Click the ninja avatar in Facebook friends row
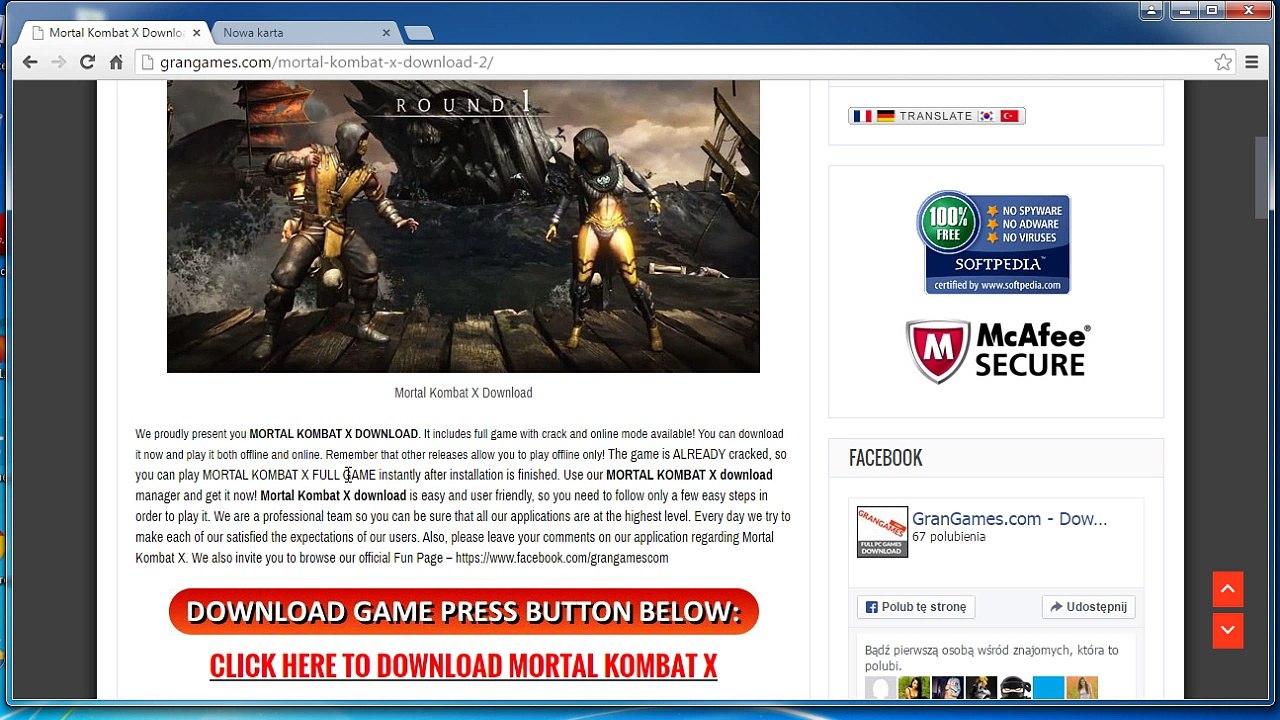The image size is (1280, 720). [x=1014, y=688]
